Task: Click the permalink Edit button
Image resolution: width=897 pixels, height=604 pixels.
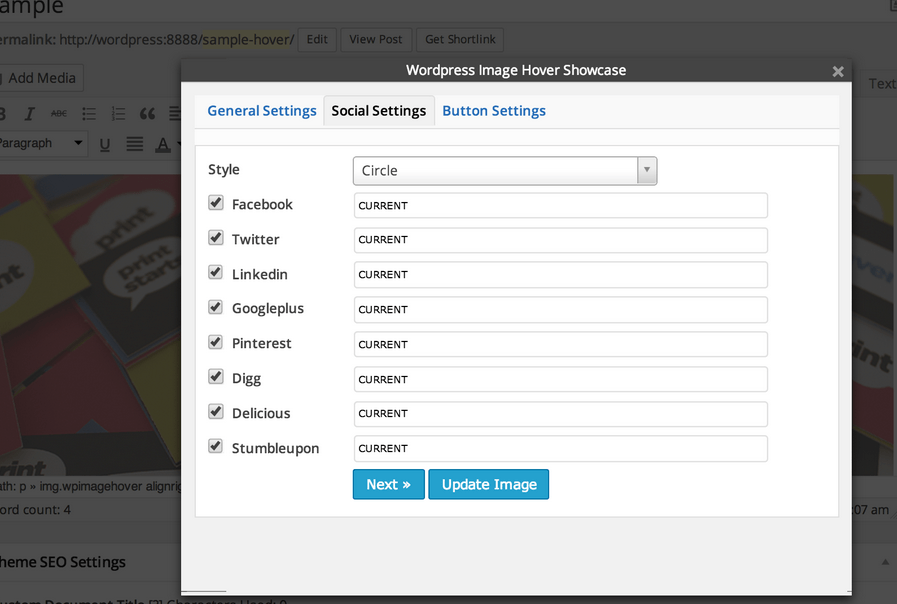Action: 317,39
